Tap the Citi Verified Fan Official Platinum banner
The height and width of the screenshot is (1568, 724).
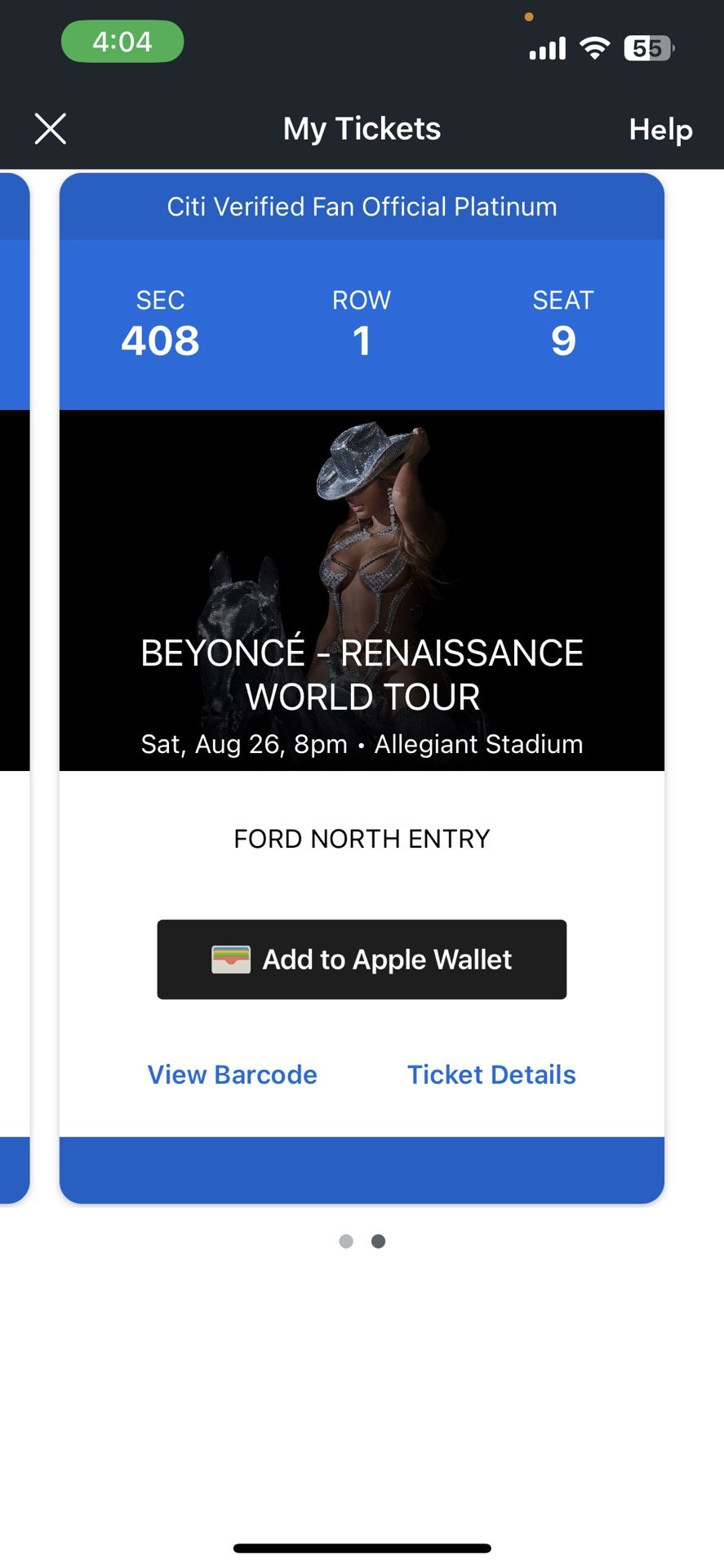pos(362,207)
